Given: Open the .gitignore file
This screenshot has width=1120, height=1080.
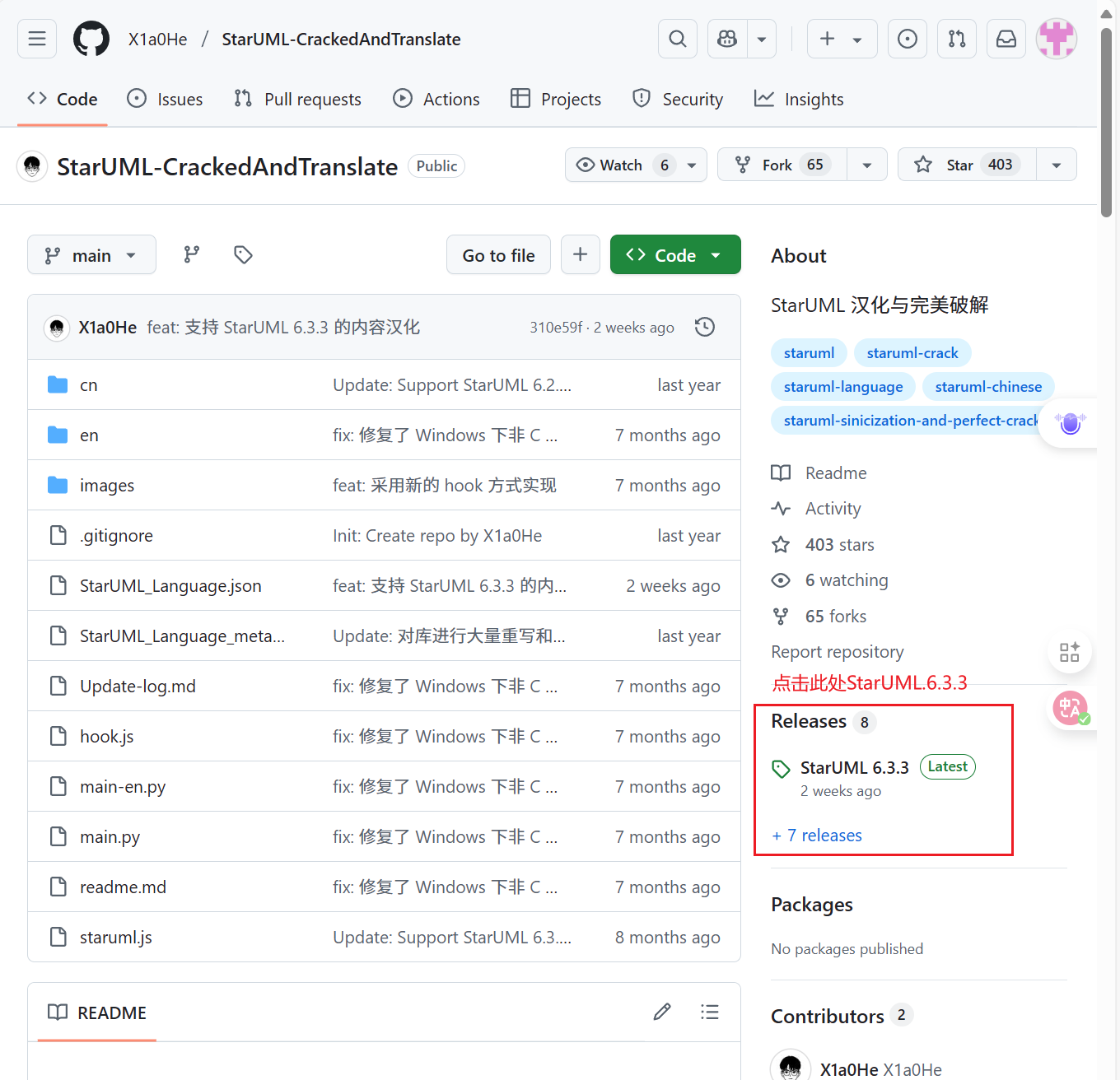Looking at the screenshot, I should coord(116,536).
